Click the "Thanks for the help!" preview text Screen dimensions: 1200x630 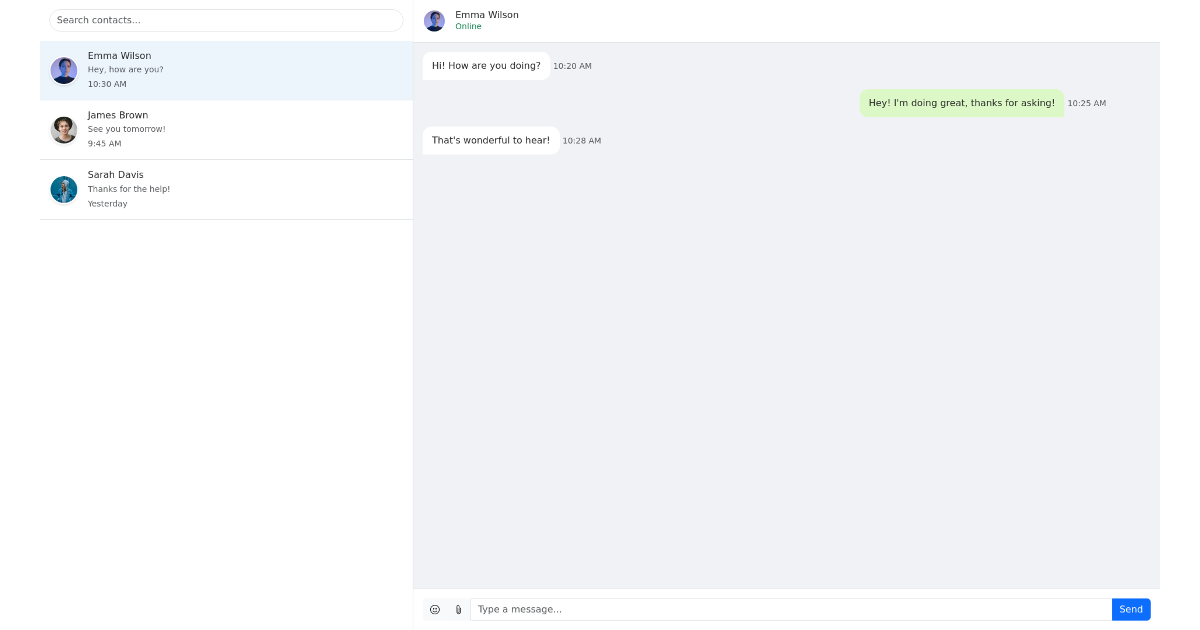point(128,189)
